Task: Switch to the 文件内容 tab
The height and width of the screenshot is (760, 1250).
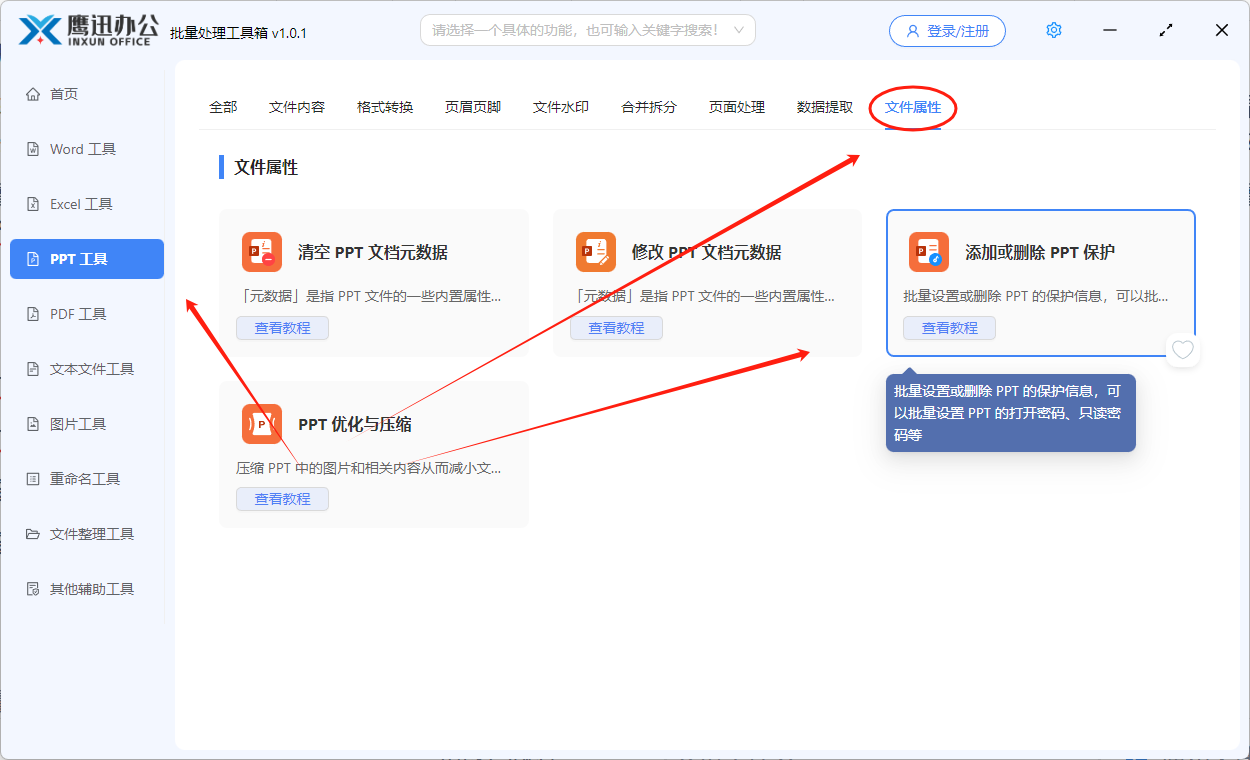Action: point(297,107)
